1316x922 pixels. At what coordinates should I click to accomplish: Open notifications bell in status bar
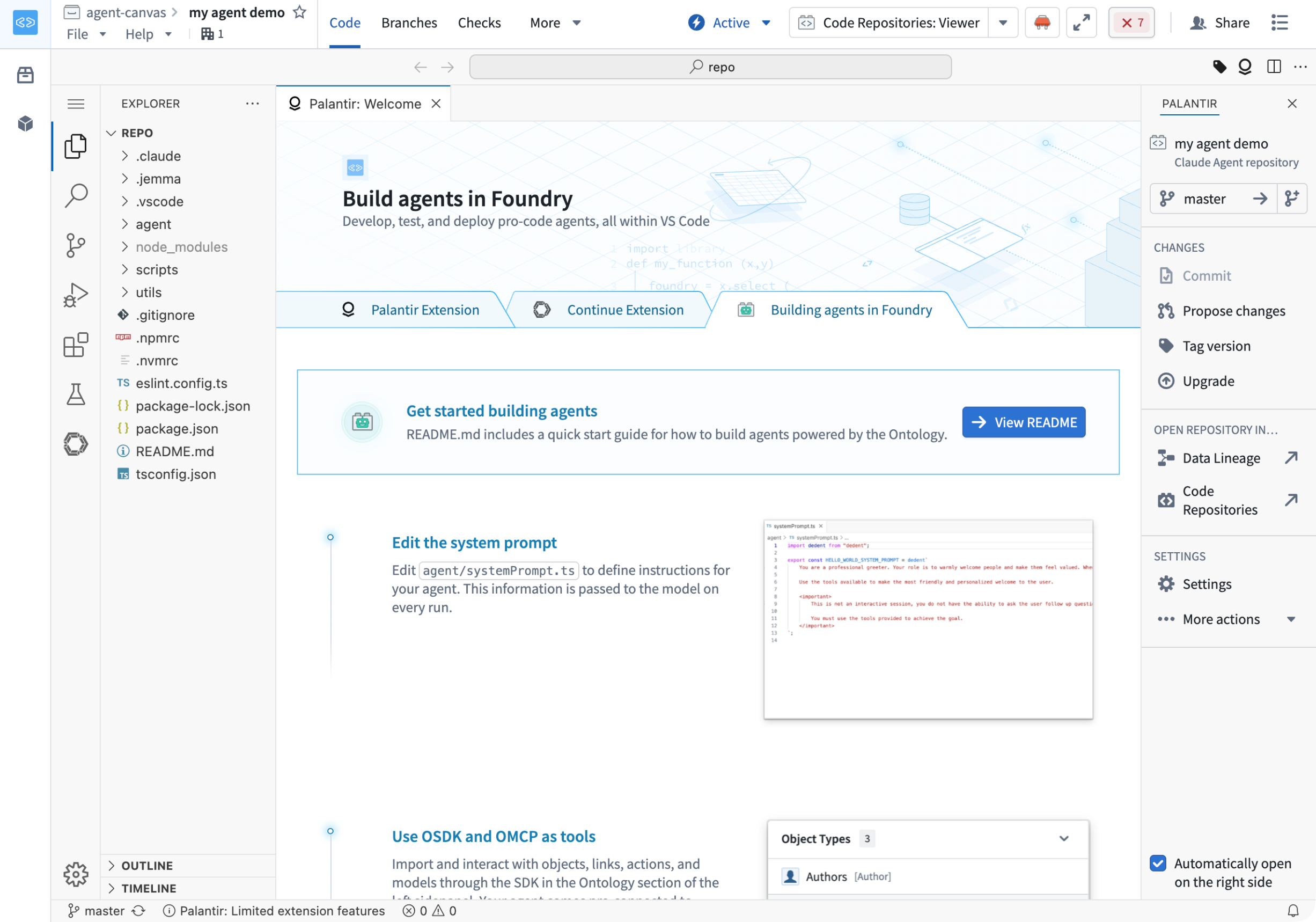pyautogui.click(x=1293, y=911)
